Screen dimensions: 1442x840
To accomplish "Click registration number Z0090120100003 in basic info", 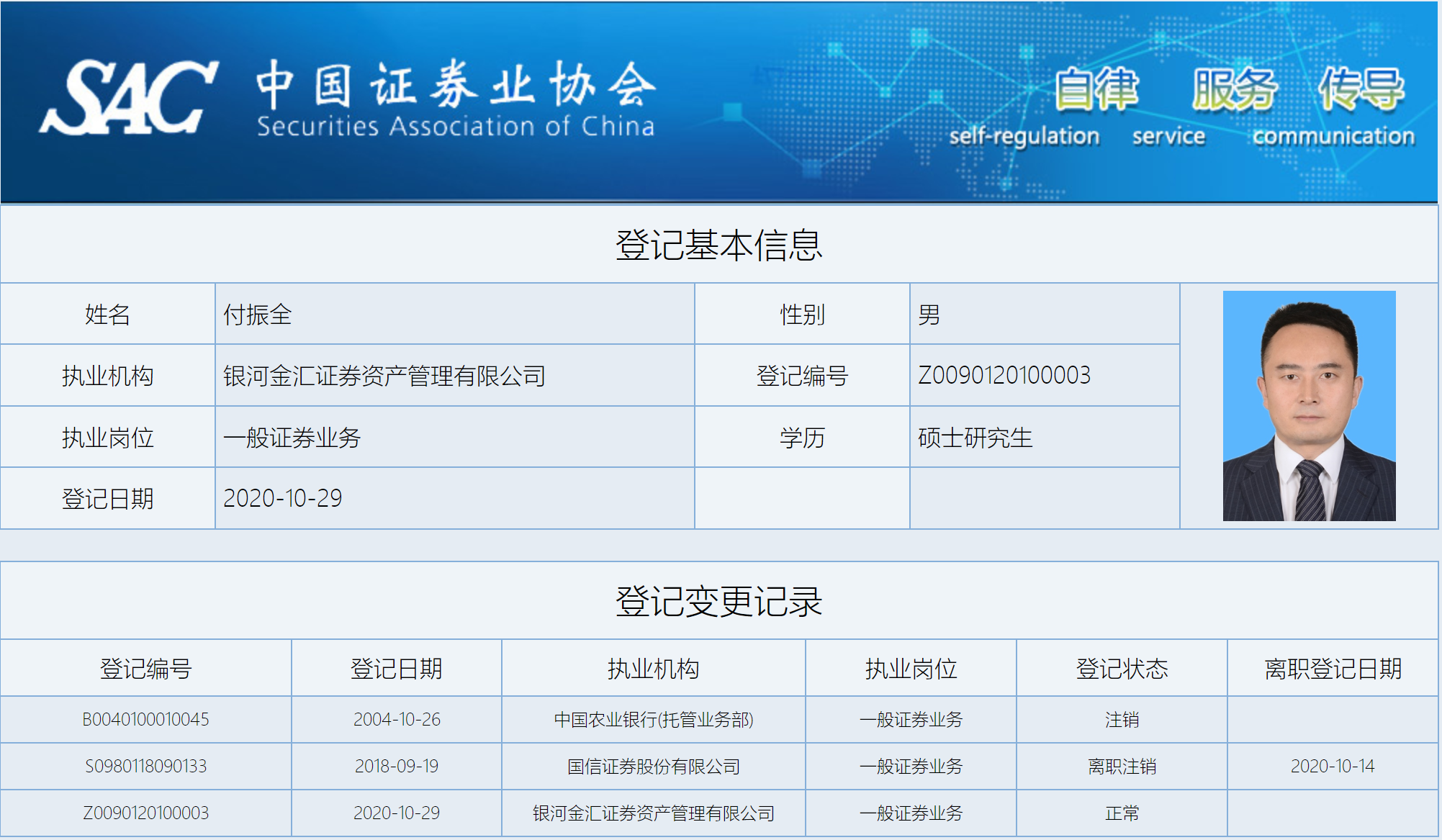I will point(1004,376).
